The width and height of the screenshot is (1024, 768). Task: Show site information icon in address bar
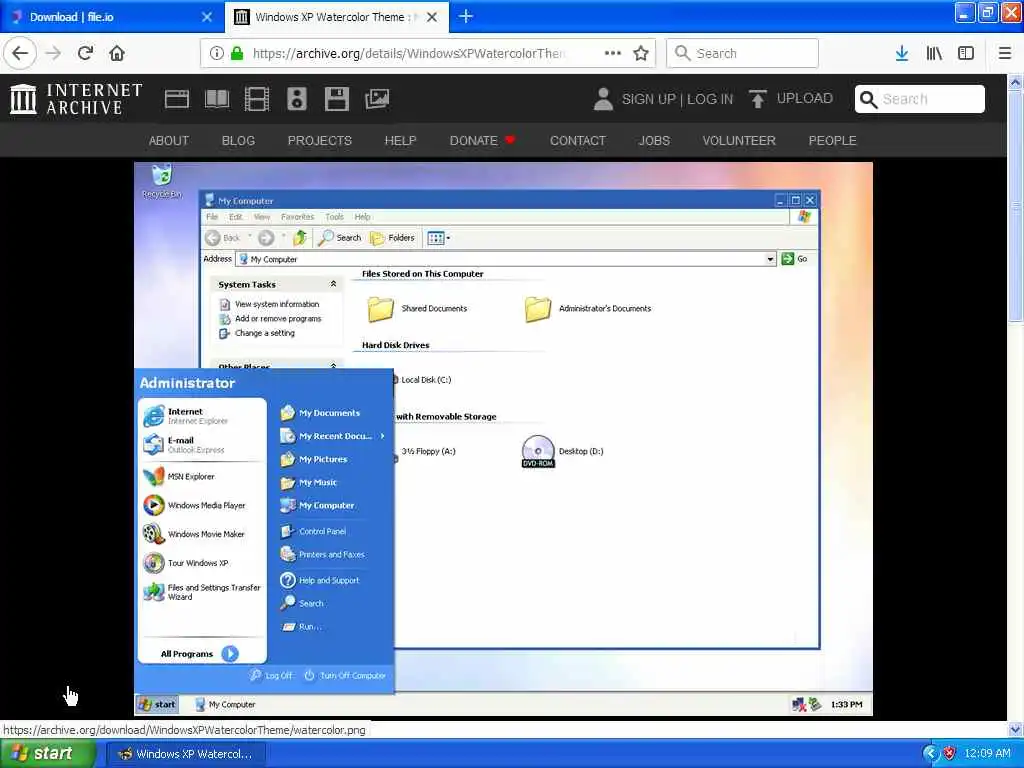pos(216,53)
